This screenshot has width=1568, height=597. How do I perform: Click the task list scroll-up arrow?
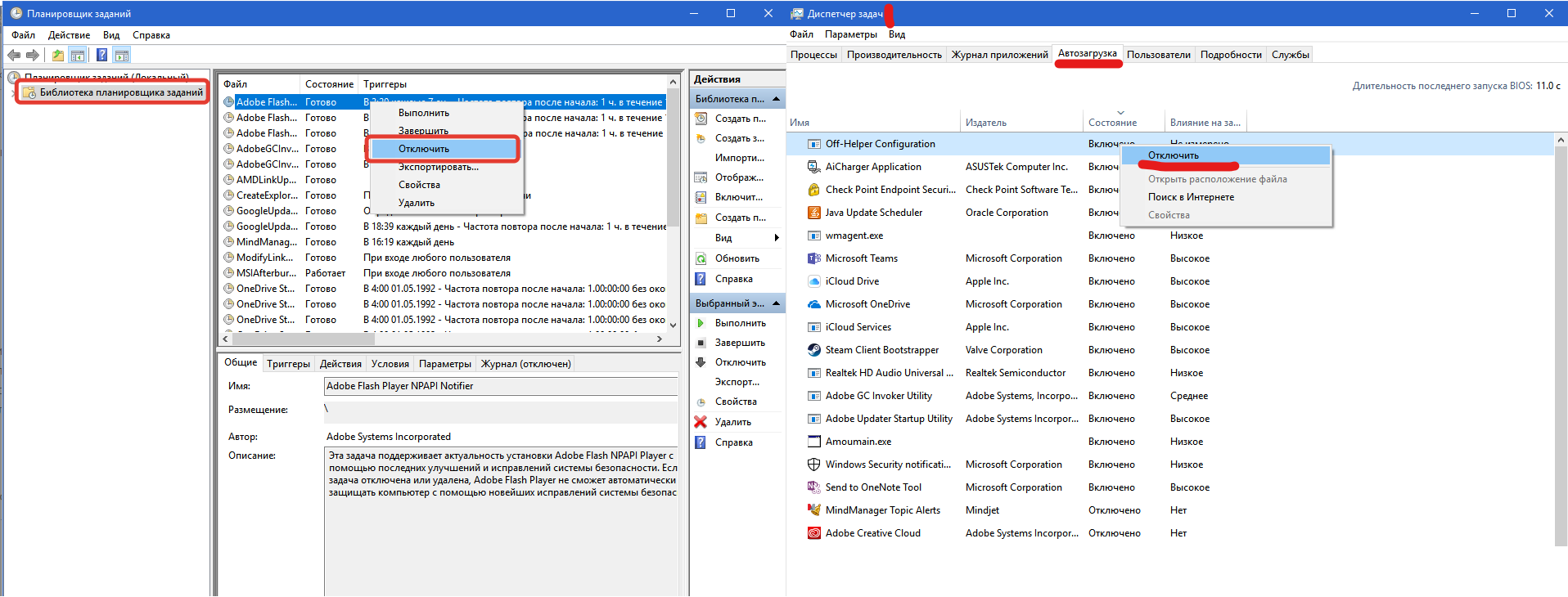pyautogui.click(x=673, y=82)
